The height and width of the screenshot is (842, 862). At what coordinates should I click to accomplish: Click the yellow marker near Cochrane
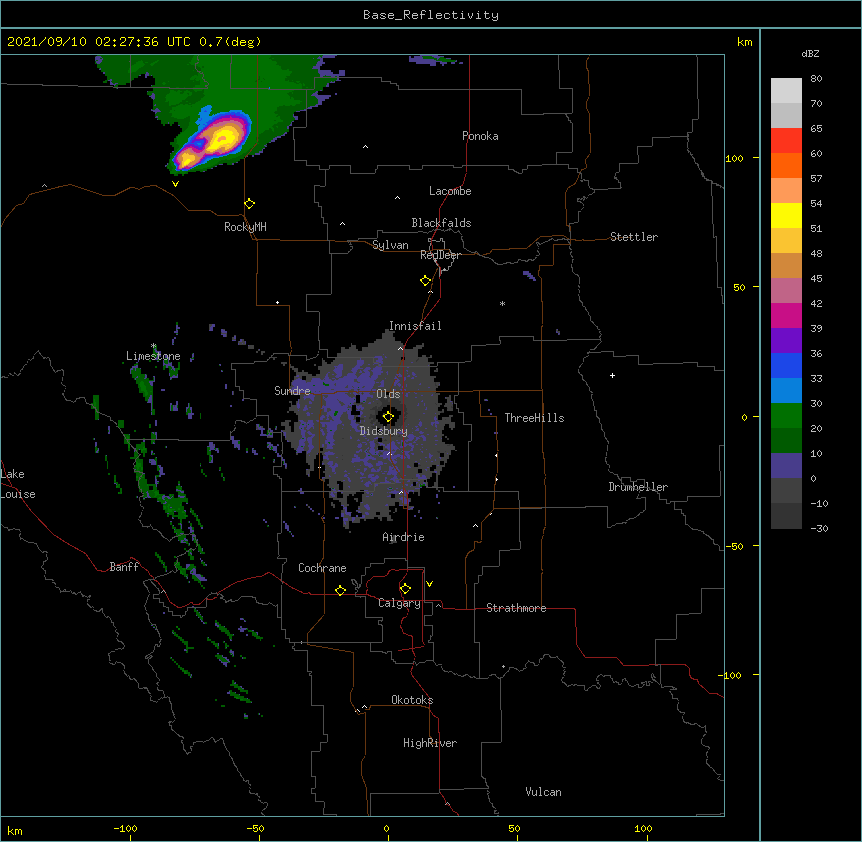click(x=340, y=590)
